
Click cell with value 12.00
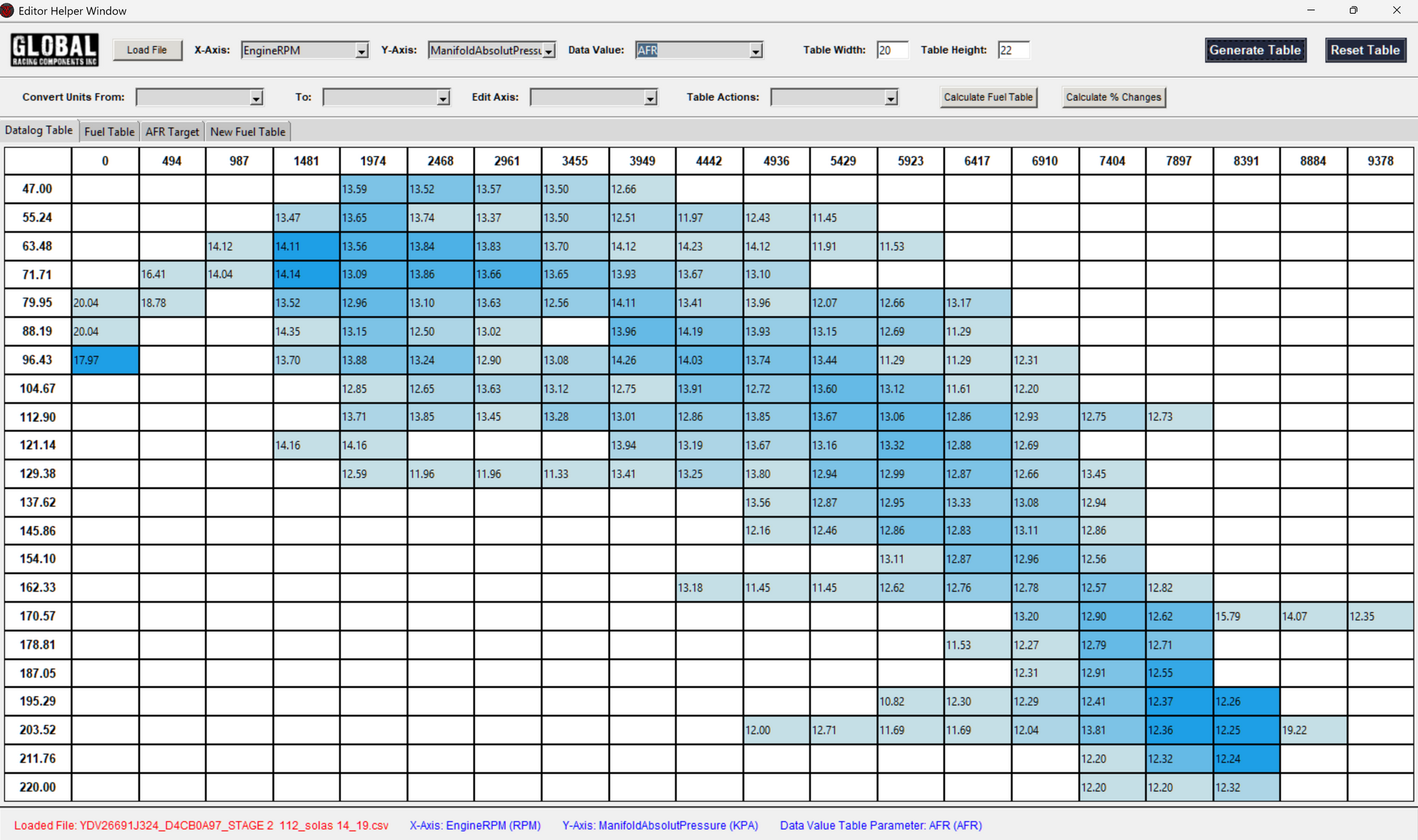776,730
